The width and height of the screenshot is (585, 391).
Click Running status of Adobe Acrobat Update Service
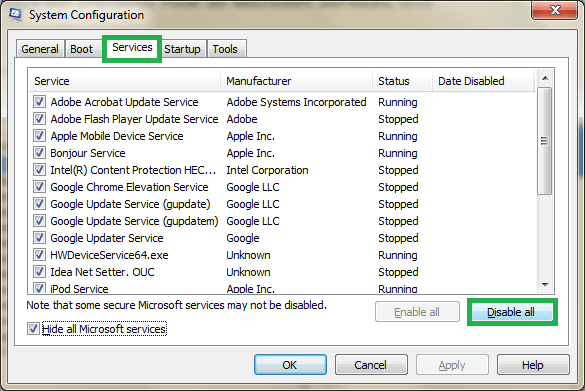click(x=398, y=102)
